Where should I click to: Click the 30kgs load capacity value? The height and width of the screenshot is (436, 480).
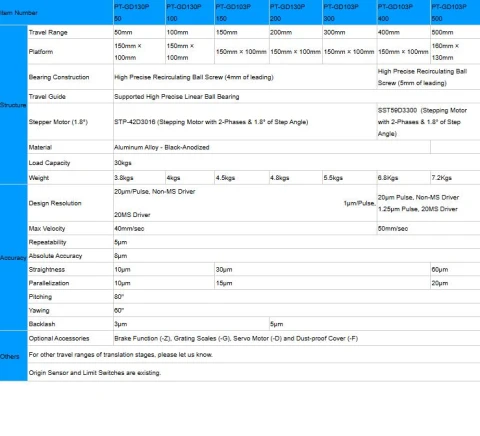coord(123,163)
